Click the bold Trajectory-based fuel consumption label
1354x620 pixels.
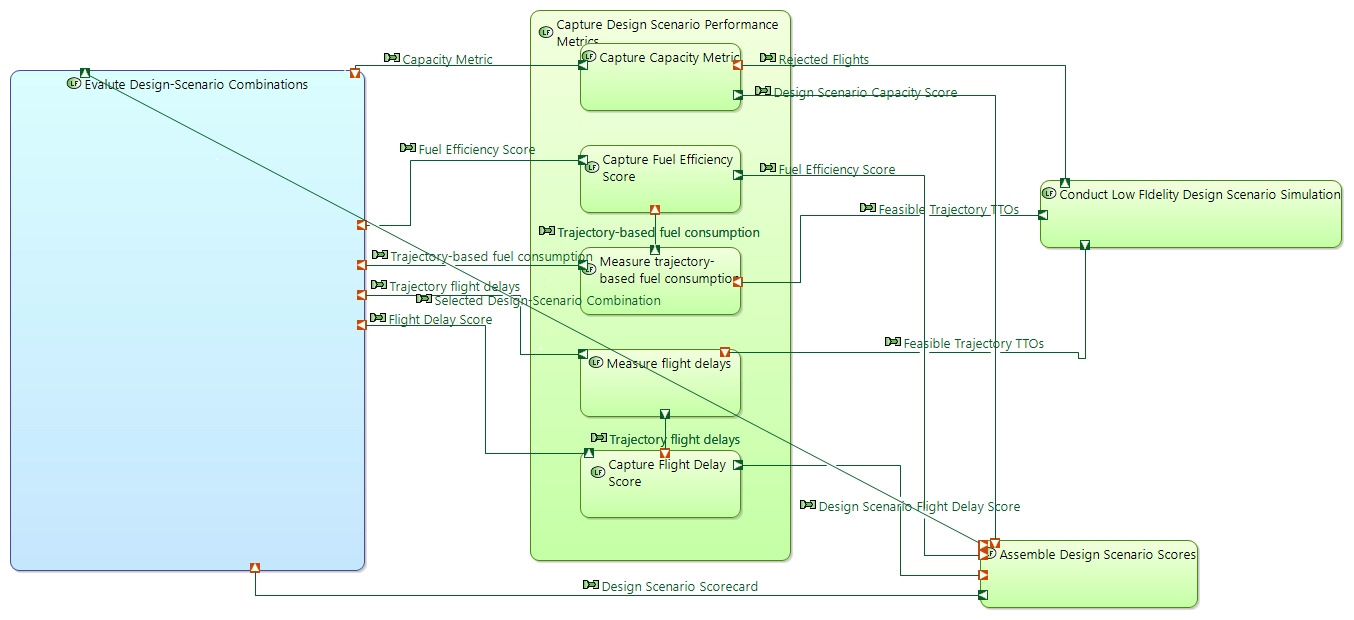(x=658, y=232)
